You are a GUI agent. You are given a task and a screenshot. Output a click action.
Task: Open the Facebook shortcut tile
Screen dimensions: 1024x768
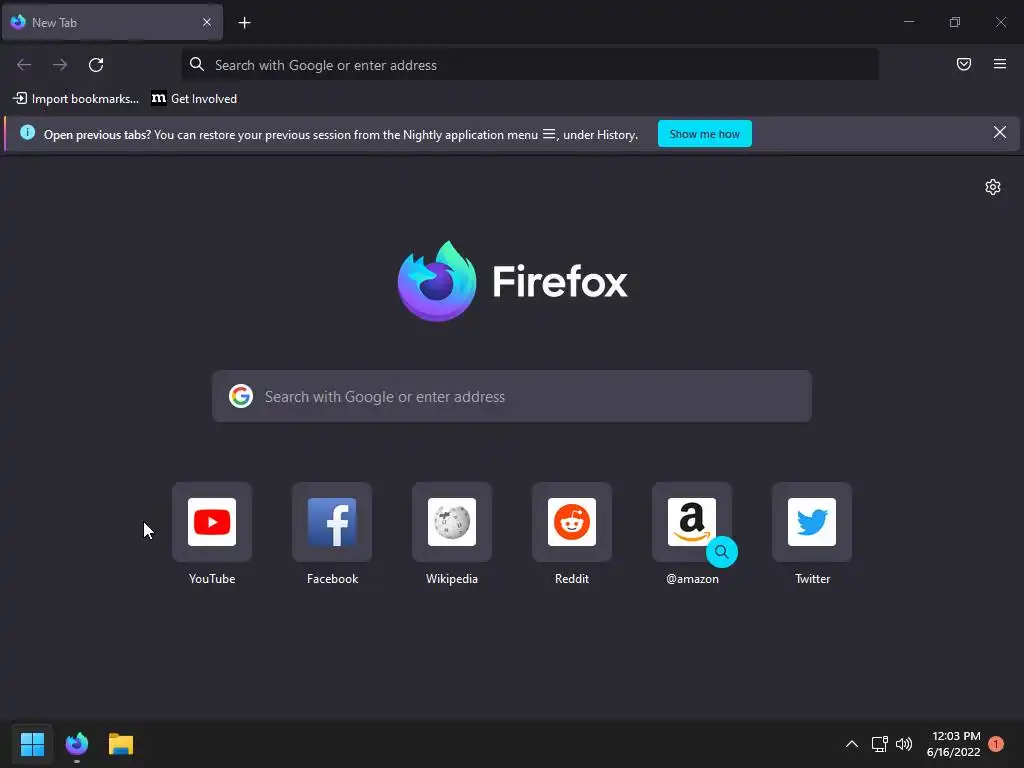[x=332, y=522]
